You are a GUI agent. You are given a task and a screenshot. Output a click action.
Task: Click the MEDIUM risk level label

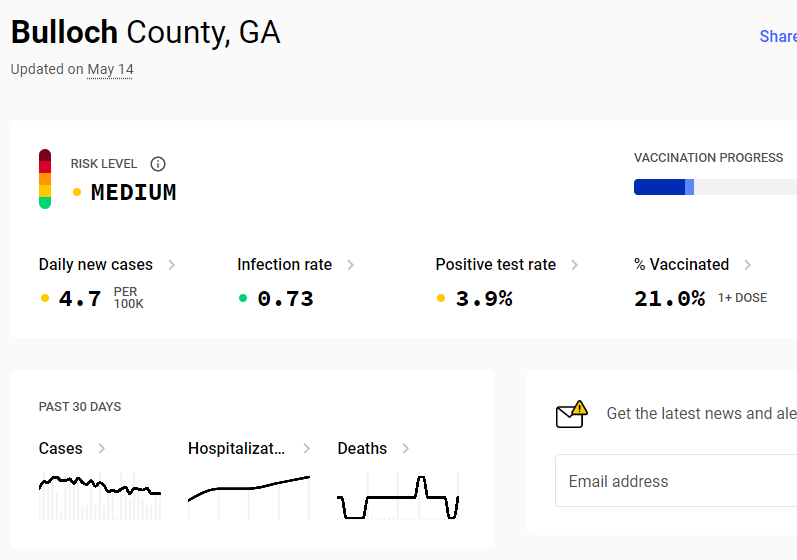coord(133,192)
